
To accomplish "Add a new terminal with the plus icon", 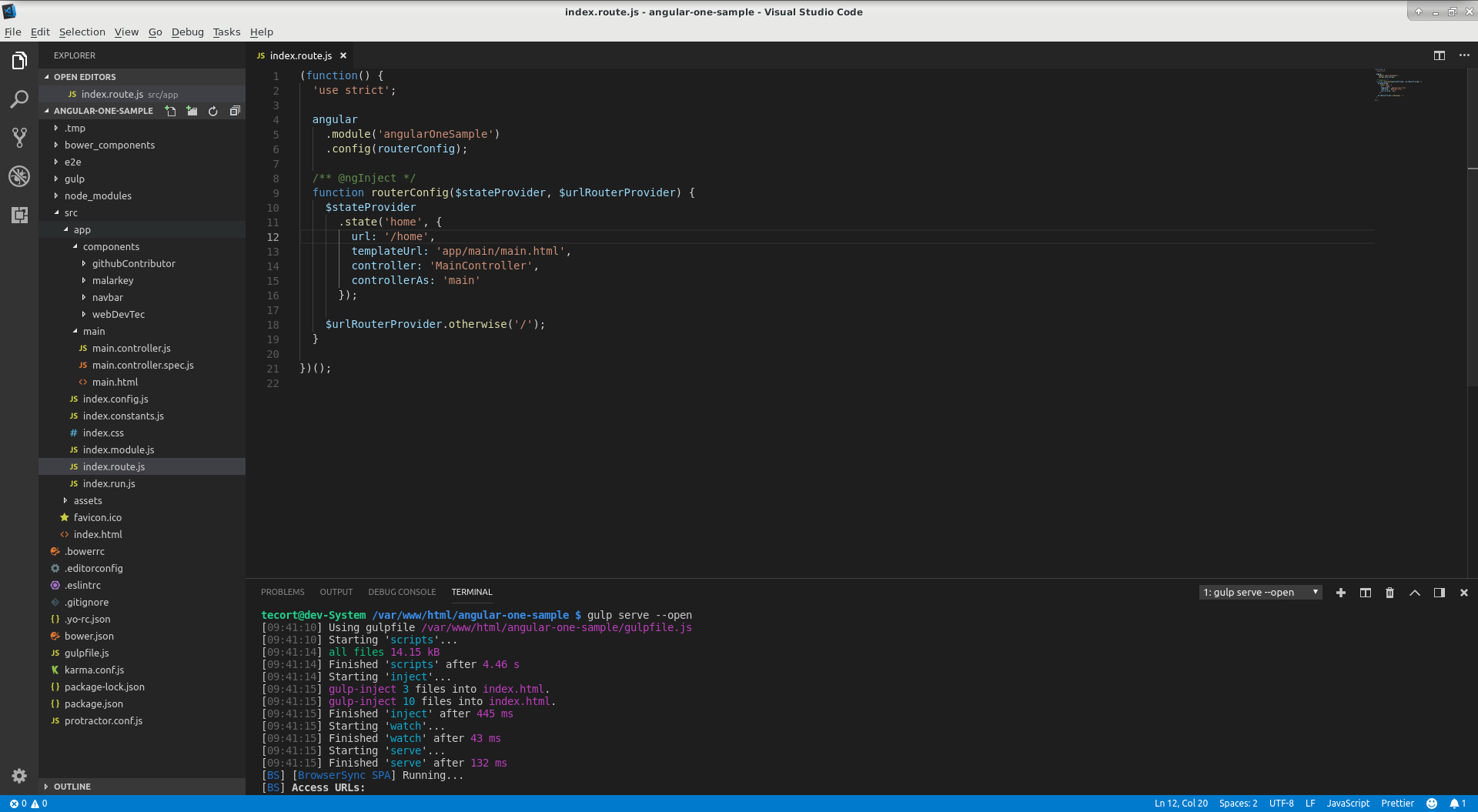I will pos(1341,593).
